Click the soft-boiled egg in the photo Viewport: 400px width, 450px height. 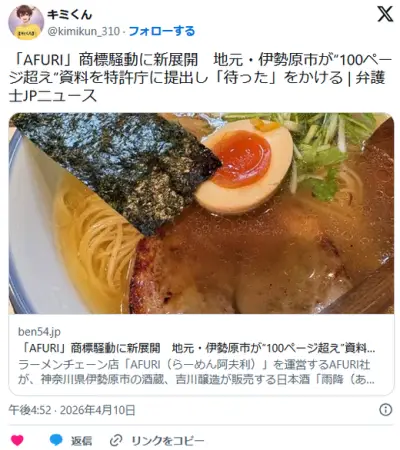(244, 165)
